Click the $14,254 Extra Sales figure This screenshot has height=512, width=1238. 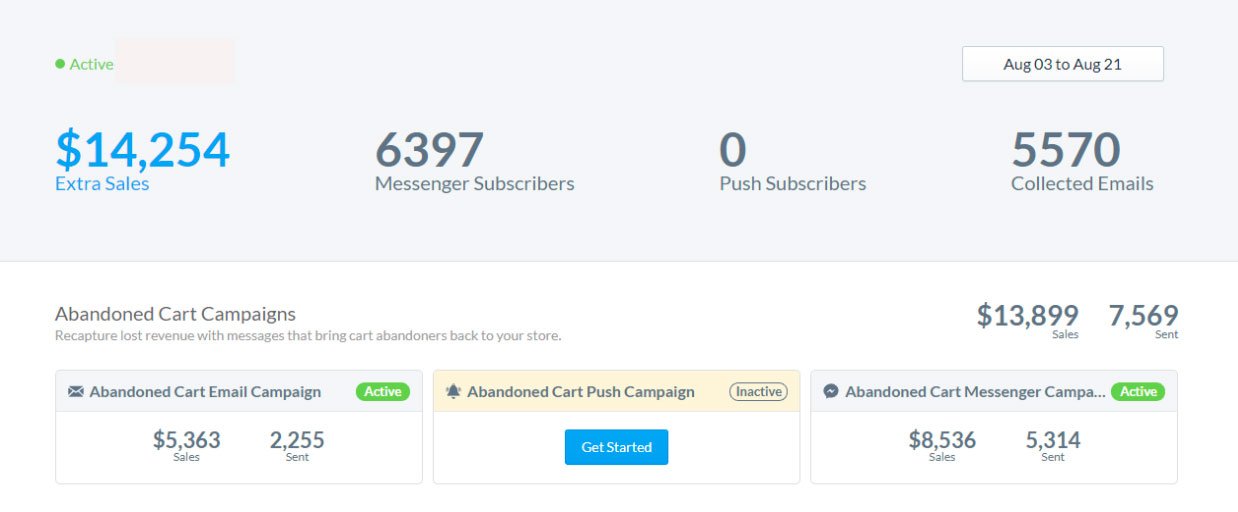pos(142,150)
